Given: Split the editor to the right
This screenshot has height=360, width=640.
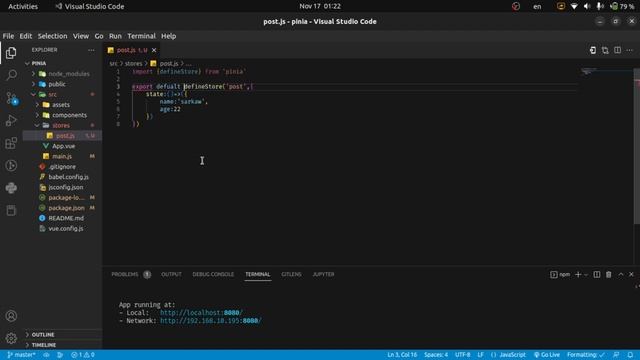Looking at the screenshot, I should pyautogui.click(x=618, y=50).
